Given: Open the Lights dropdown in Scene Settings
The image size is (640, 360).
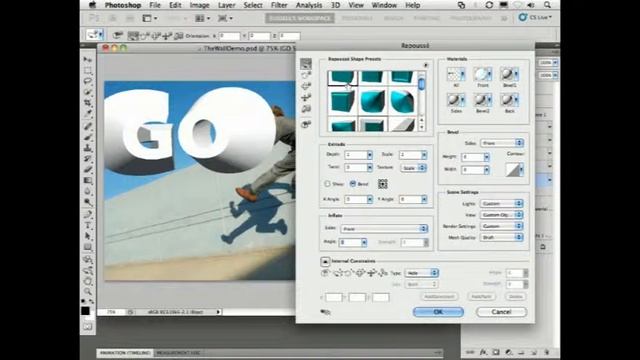Looking at the screenshot, I should (501, 203).
